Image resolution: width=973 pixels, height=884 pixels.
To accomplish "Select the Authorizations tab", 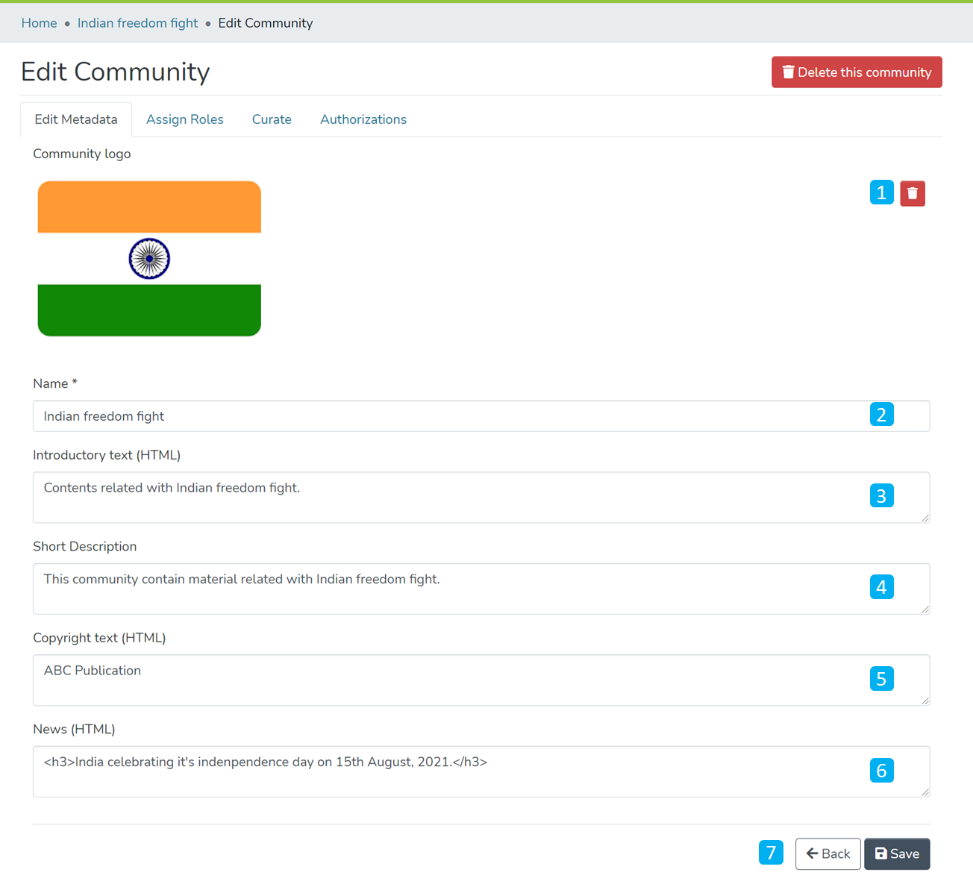I will pyautogui.click(x=363, y=119).
